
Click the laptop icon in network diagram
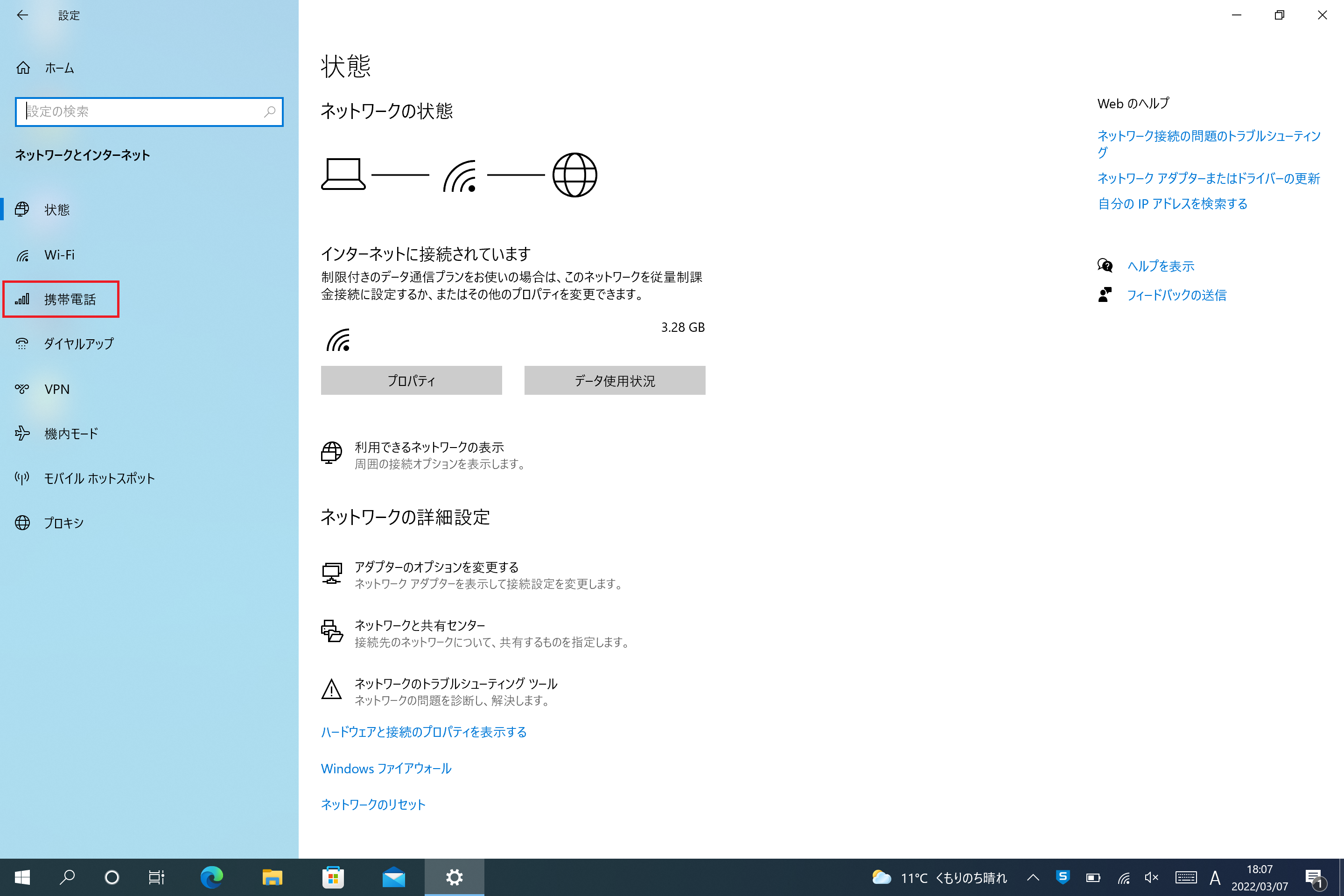(x=343, y=174)
